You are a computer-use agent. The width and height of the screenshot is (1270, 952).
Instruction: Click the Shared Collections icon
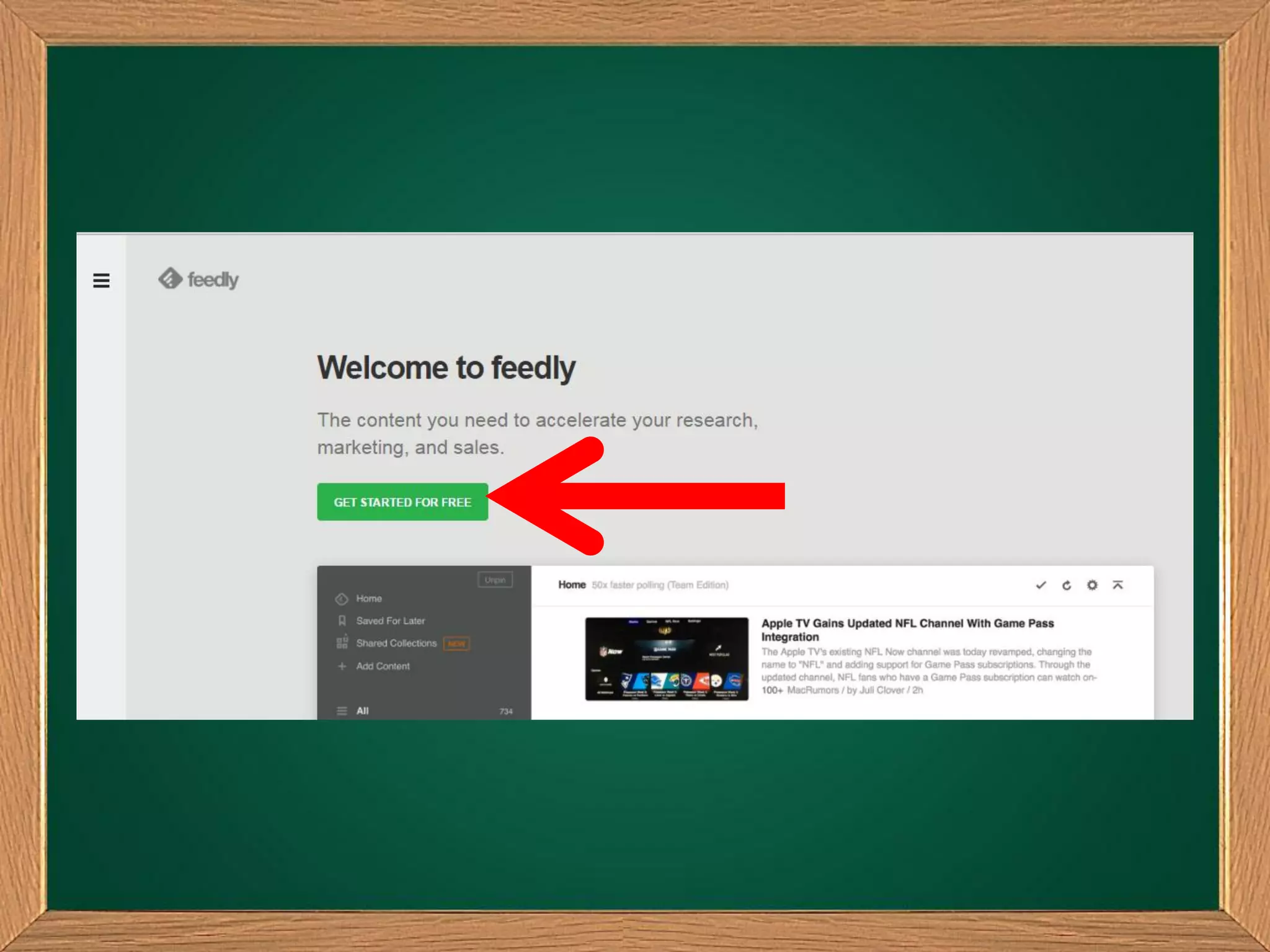click(x=342, y=643)
